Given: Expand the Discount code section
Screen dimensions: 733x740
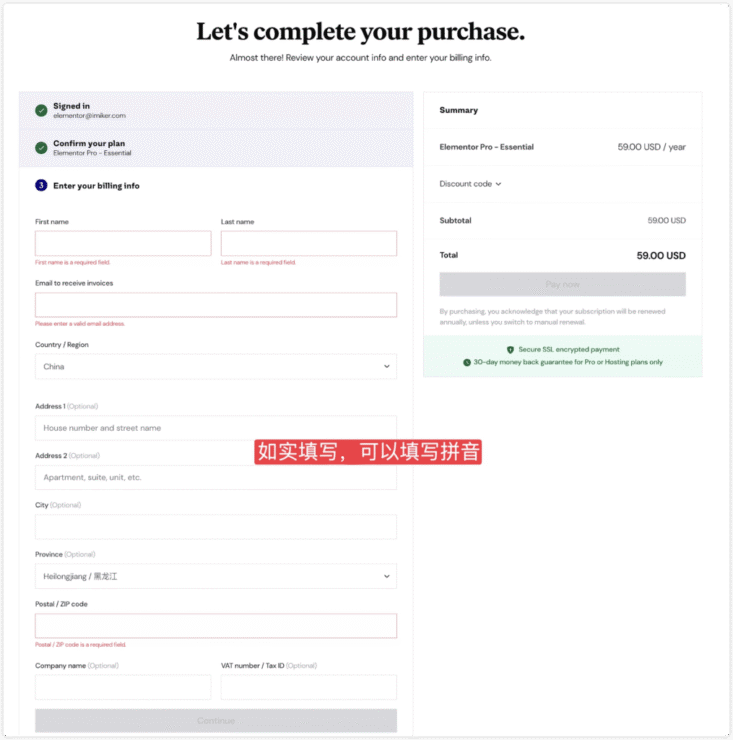Looking at the screenshot, I should tap(470, 184).
